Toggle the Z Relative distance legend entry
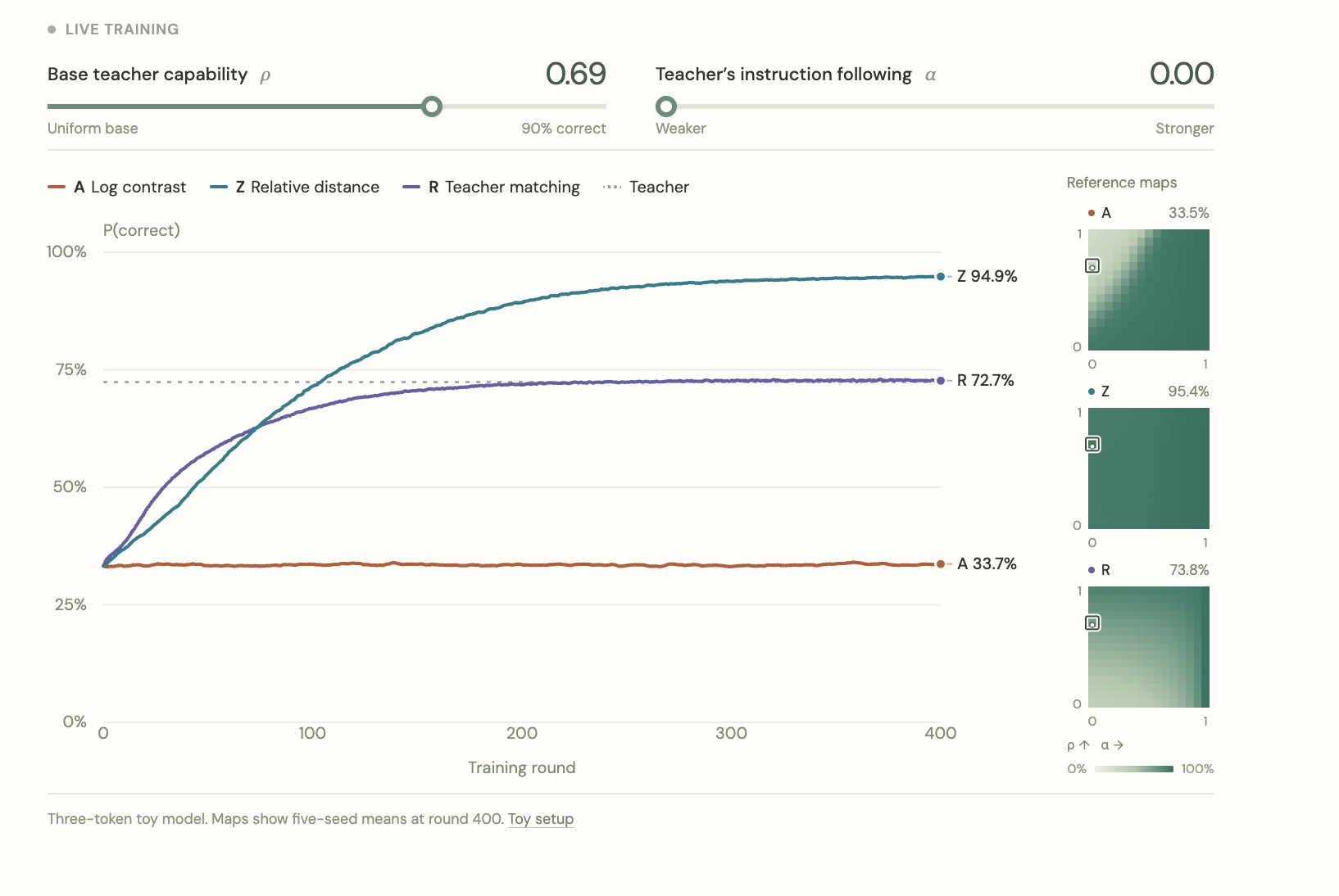 point(295,187)
